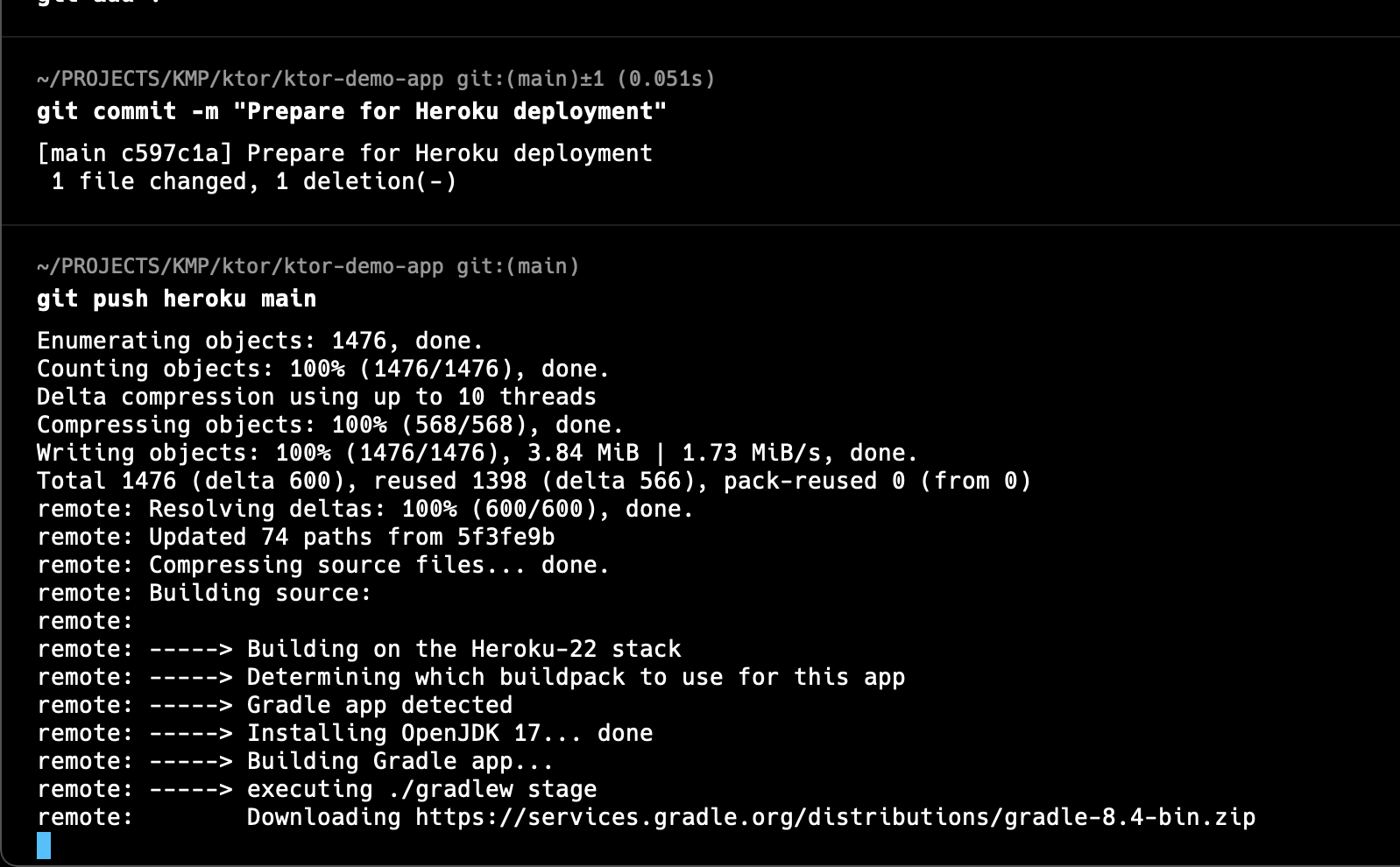Click the '[main c597c1a] Prepare for Heroku deployment' output
This screenshot has height=867, width=1400.
click(x=344, y=153)
